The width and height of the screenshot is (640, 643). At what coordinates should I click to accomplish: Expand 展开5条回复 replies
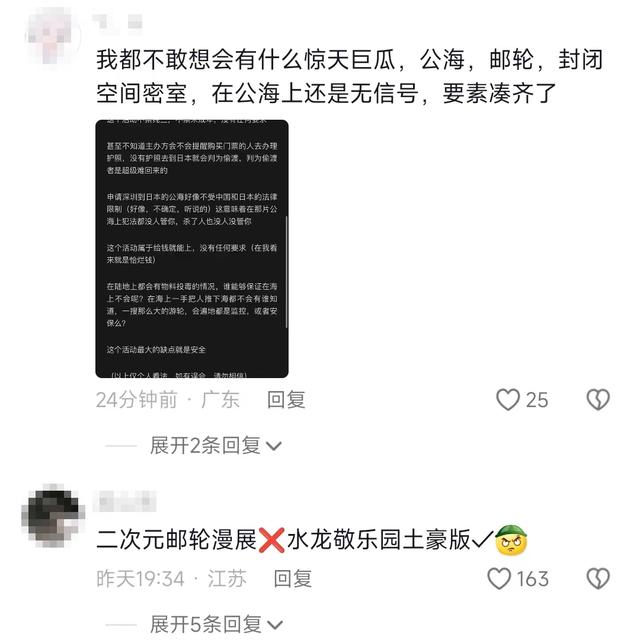(205, 625)
